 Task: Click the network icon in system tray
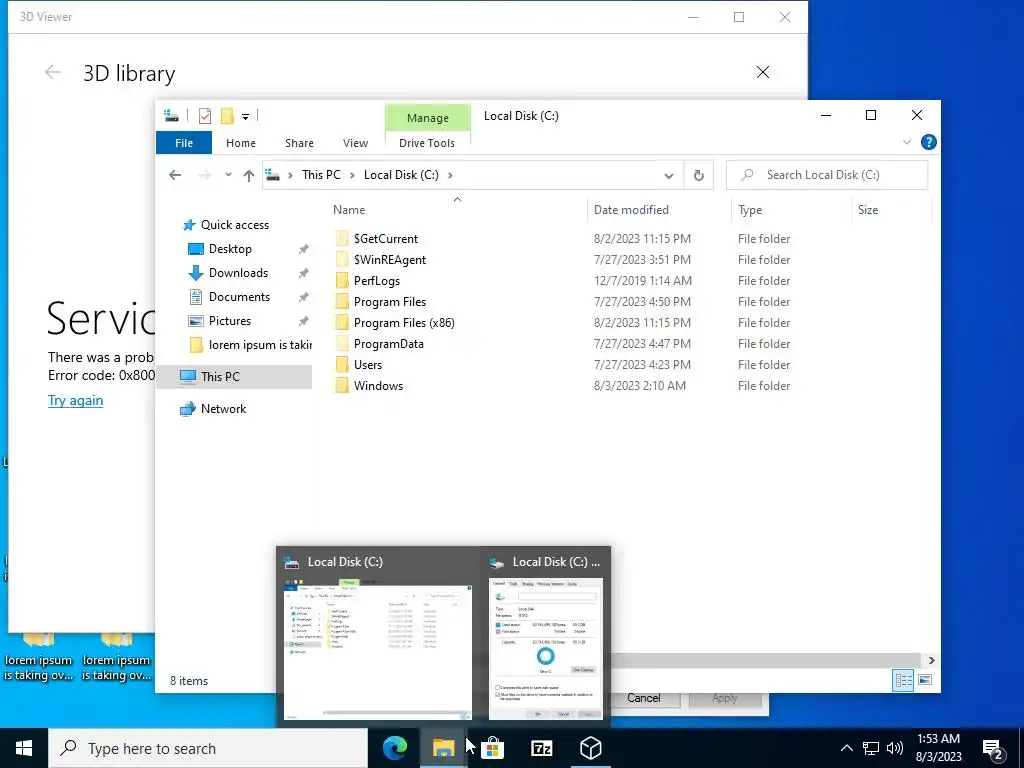pyautogui.click(x=871, y=748)
